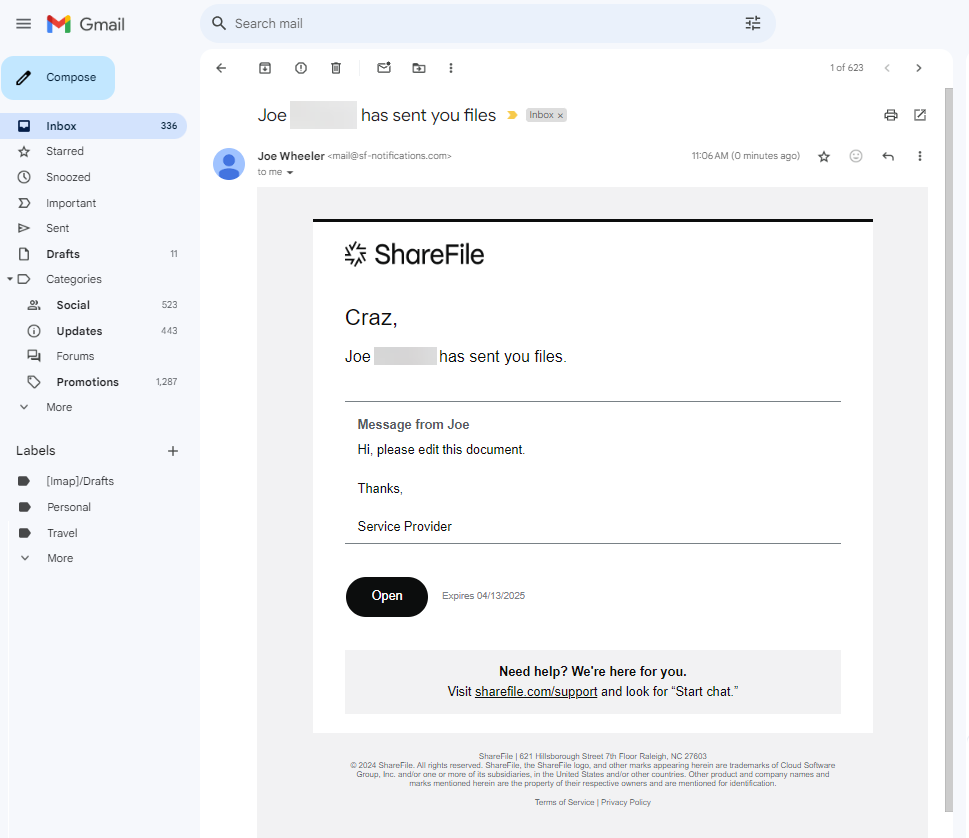This screenshot has width=969, height=838.
Task: Archive this email
Action: click(x=264, y=68)
